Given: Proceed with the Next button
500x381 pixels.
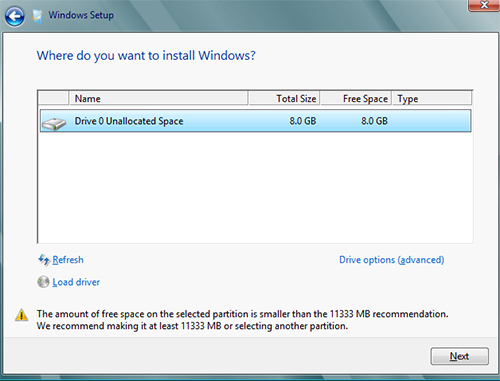Looking at the screenshot, I should click(459, 356).
